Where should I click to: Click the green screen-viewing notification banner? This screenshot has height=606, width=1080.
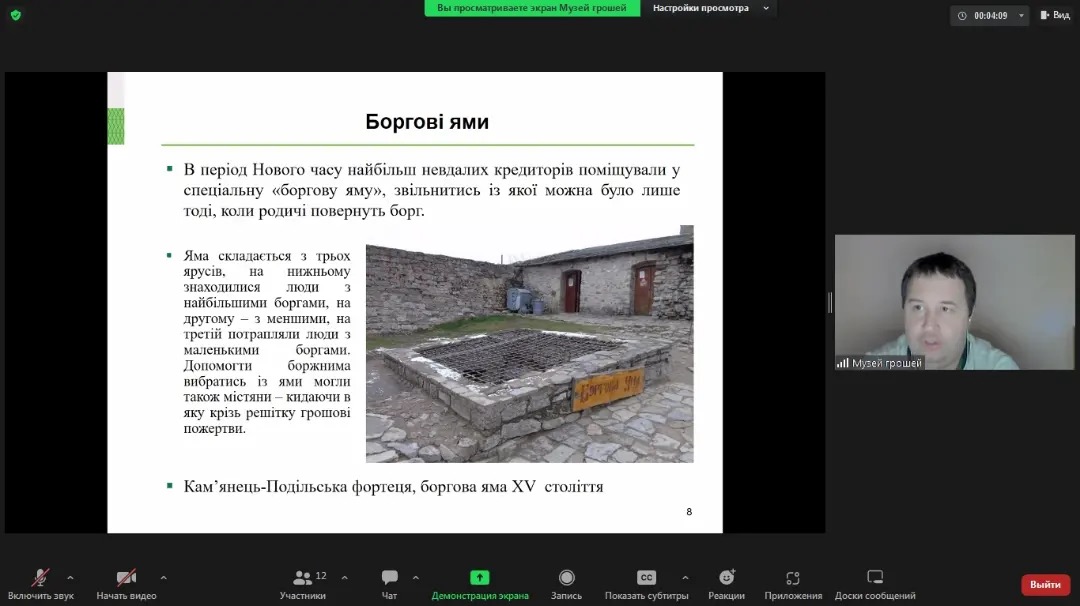(x=532, y=8)
